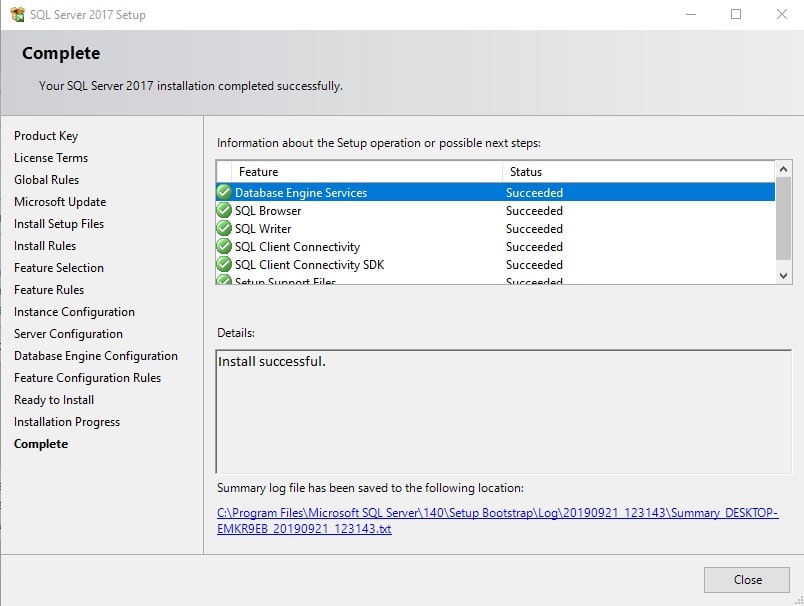Image resolution: width=804 pixels, height=606 pixels.
Task: Minimize the SQL Server Setup window
Action: pos(690,15)
